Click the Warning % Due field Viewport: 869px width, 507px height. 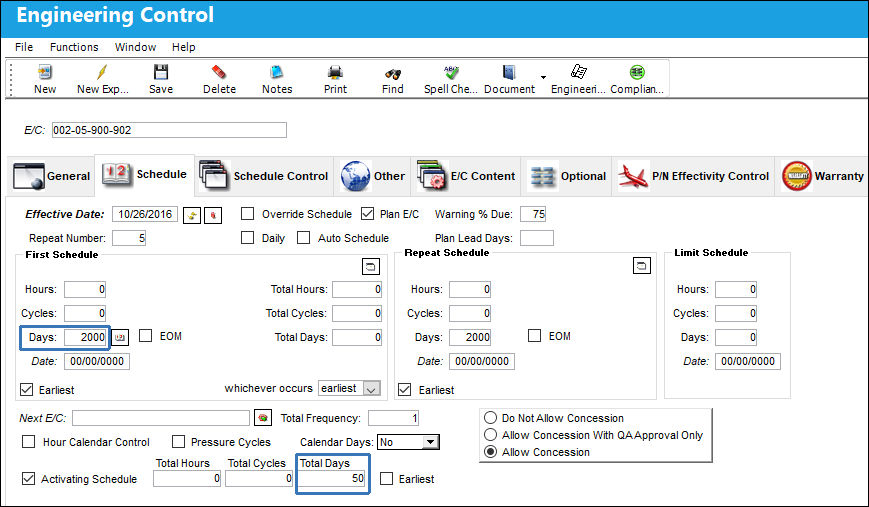tap(533, 214)
